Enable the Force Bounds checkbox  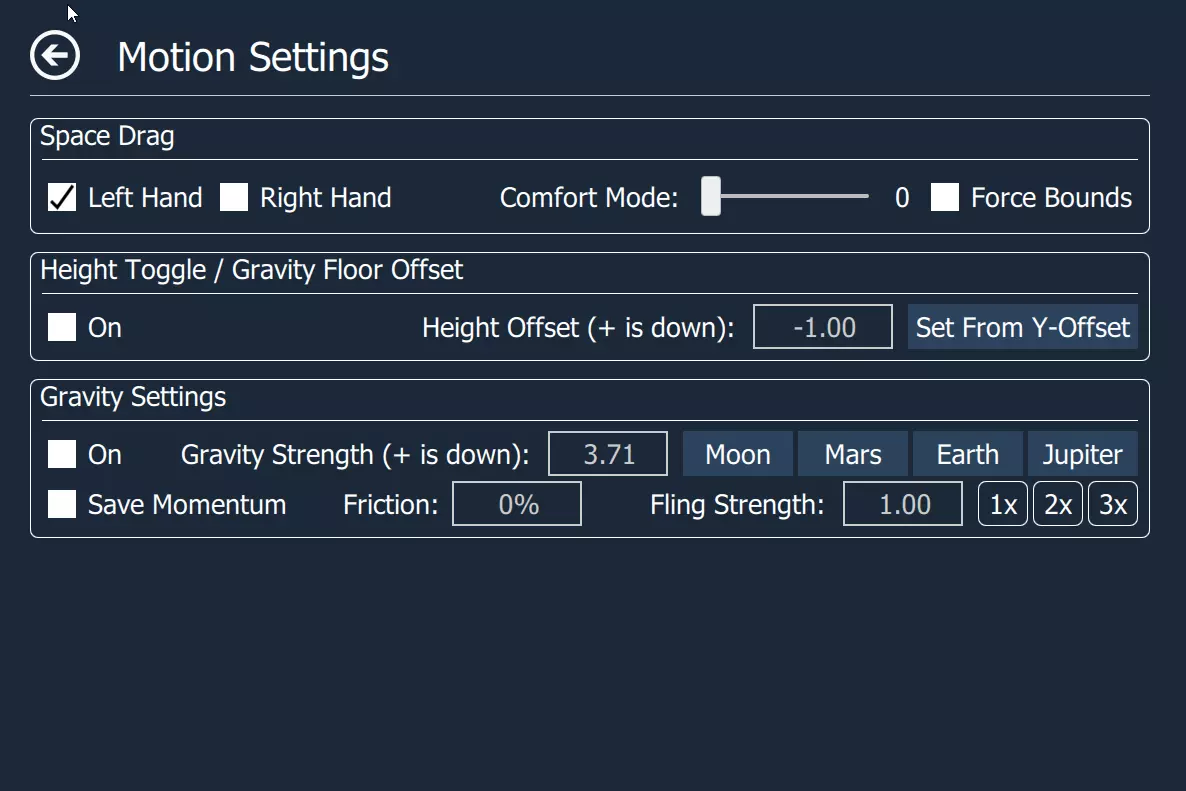(944, 198)
